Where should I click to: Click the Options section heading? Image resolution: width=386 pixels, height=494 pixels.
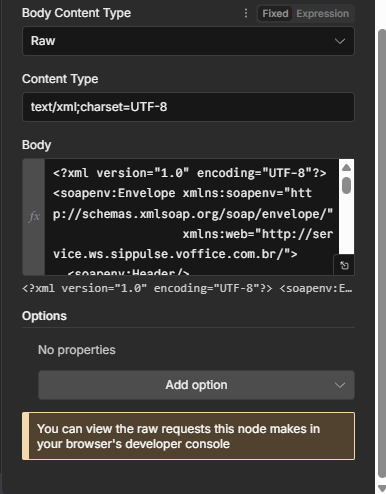point(44,316)
